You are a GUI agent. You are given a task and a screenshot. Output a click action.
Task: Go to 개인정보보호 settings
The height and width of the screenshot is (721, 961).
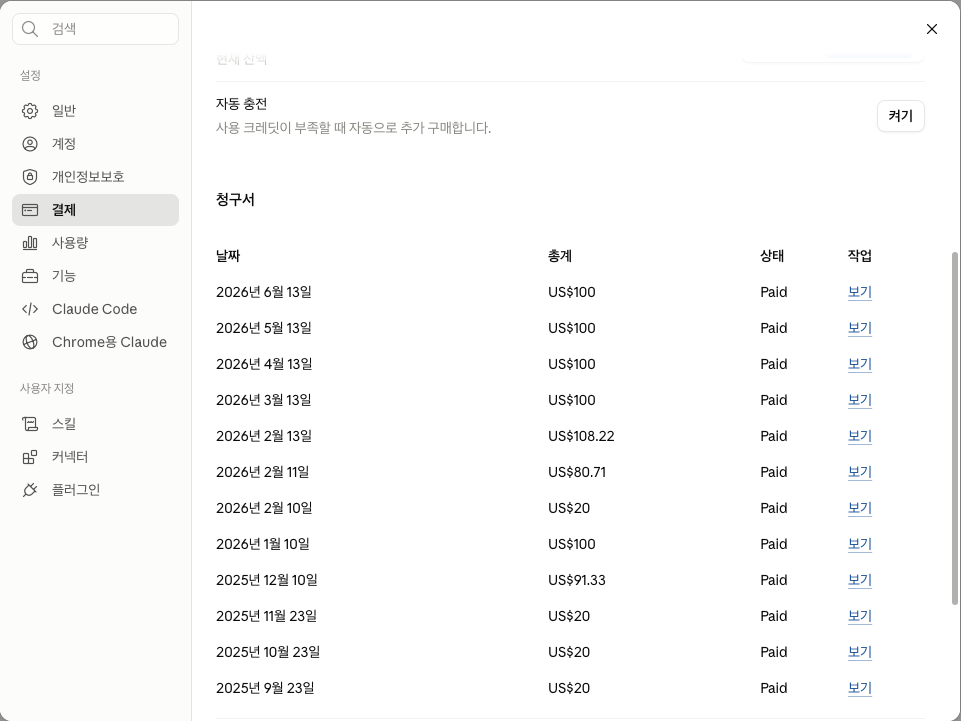(96, 177)
